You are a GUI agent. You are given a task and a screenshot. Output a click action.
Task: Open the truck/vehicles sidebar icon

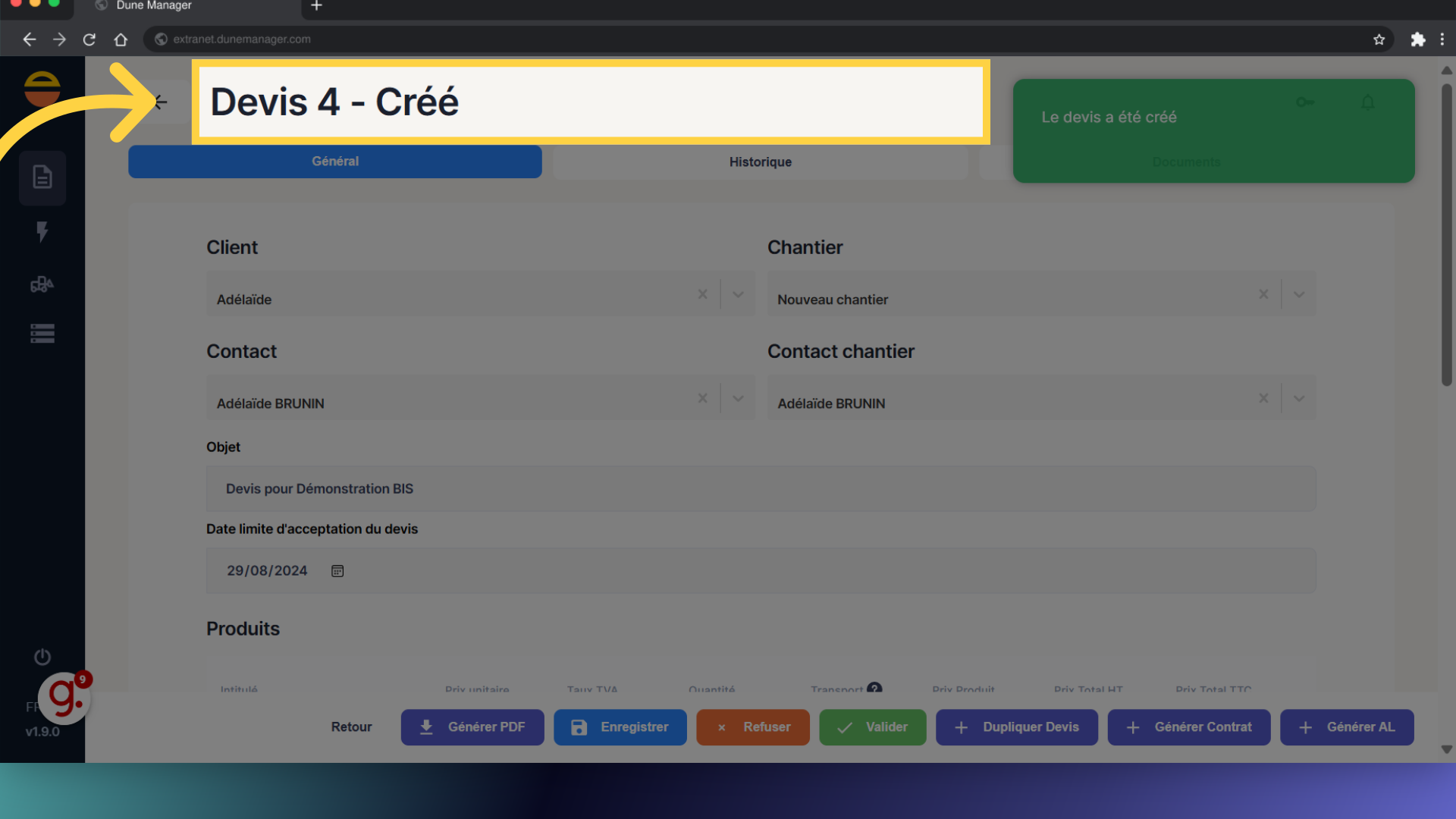pos(42,284)
